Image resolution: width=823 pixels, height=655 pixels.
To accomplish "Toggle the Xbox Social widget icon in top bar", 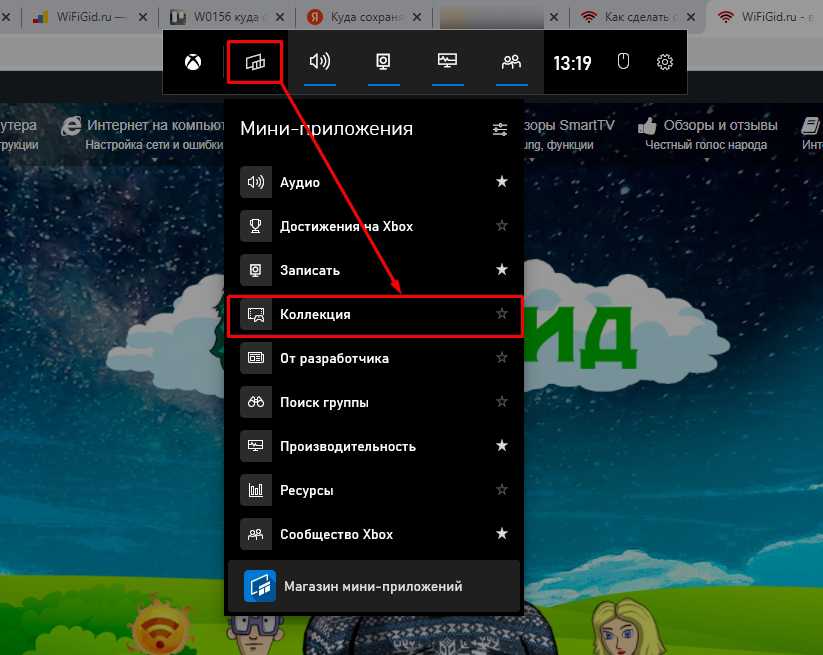I will click(x=511, y=62).
